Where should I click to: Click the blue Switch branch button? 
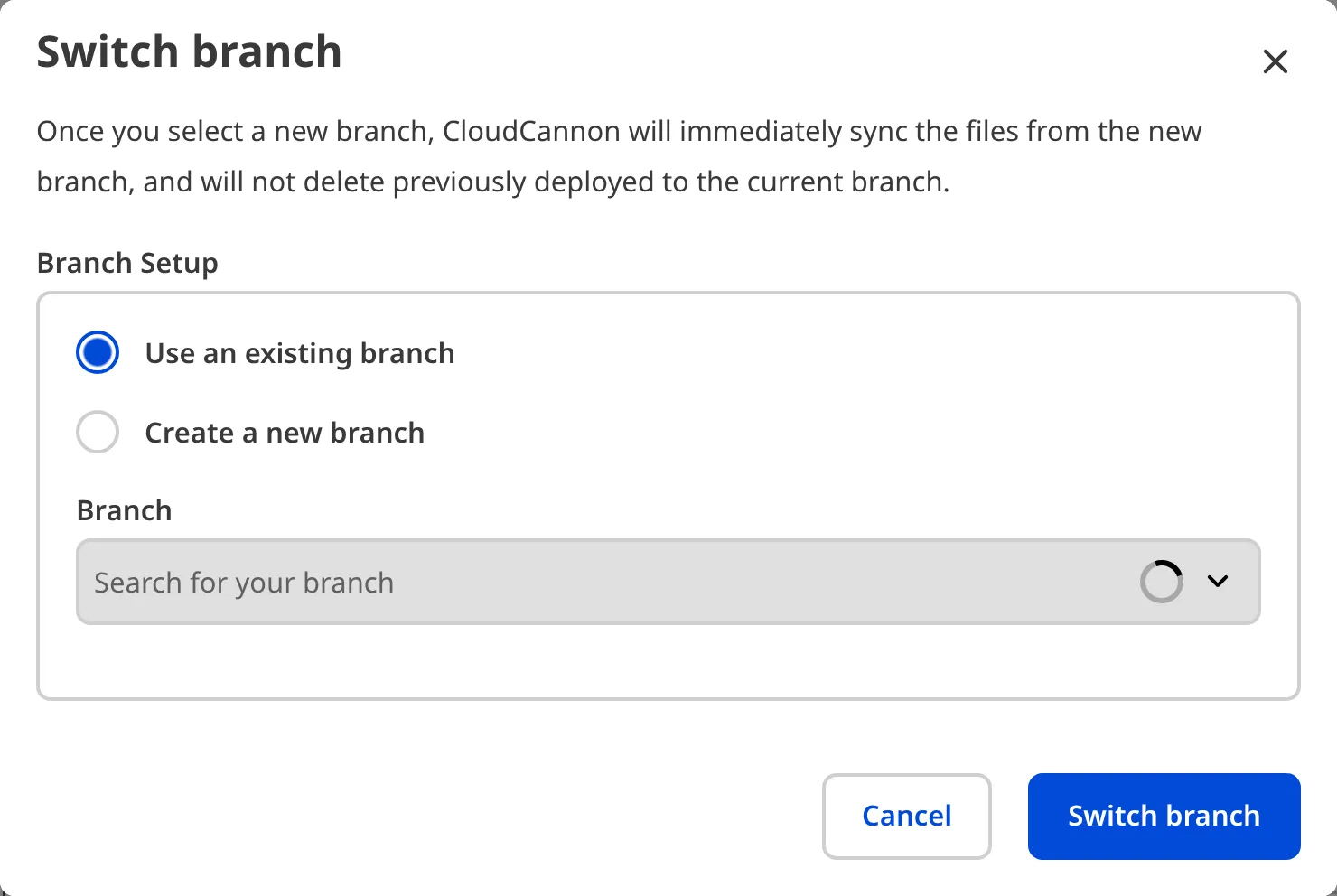click(1163, 816)
